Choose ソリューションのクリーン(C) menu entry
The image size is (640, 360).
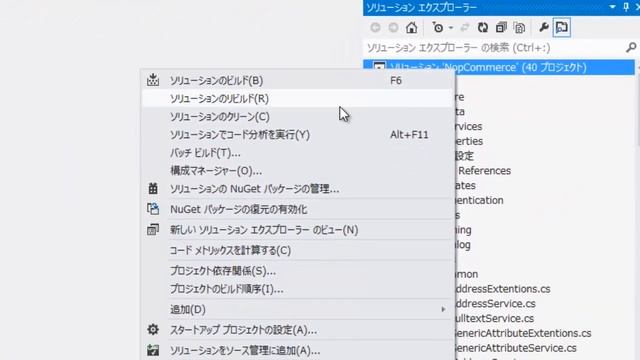coord(298,117)
